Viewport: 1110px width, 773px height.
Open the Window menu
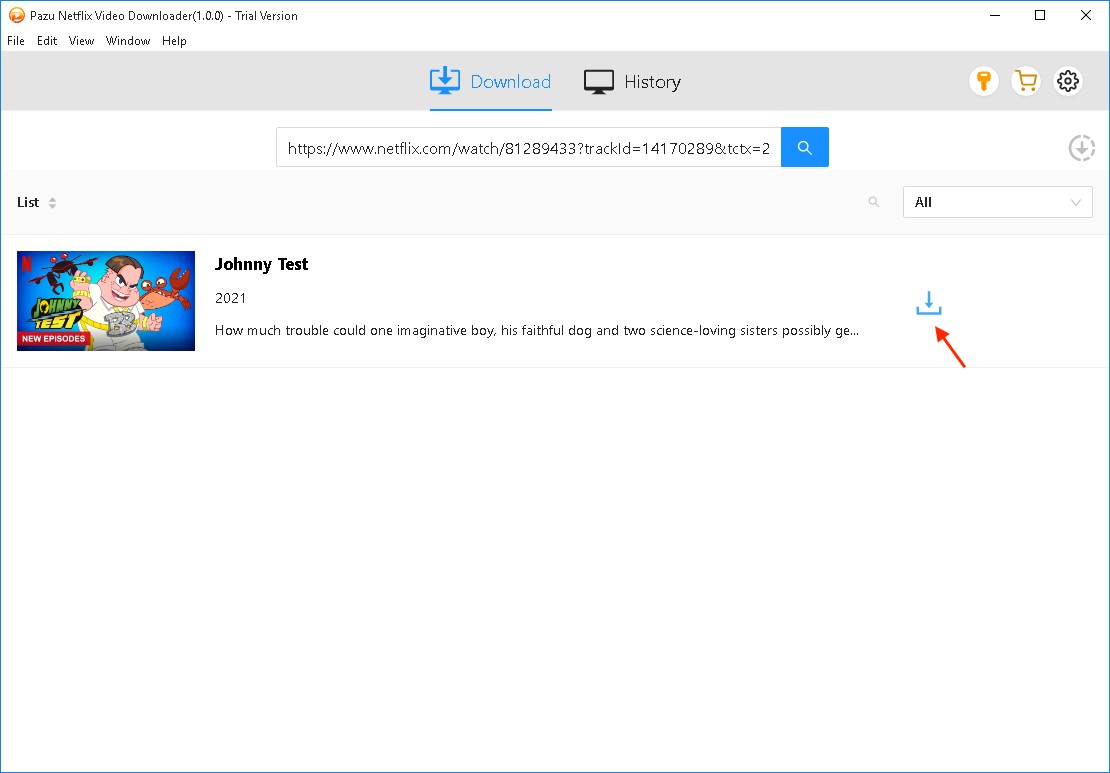coord(128,41)
